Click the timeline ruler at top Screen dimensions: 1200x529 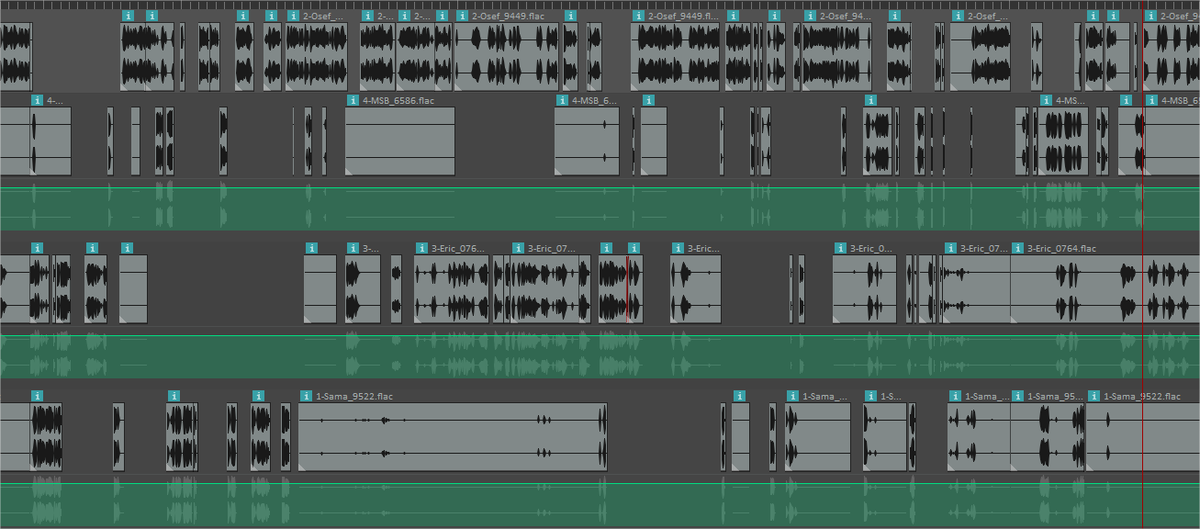pyautogui.click(x=600, y=4)
